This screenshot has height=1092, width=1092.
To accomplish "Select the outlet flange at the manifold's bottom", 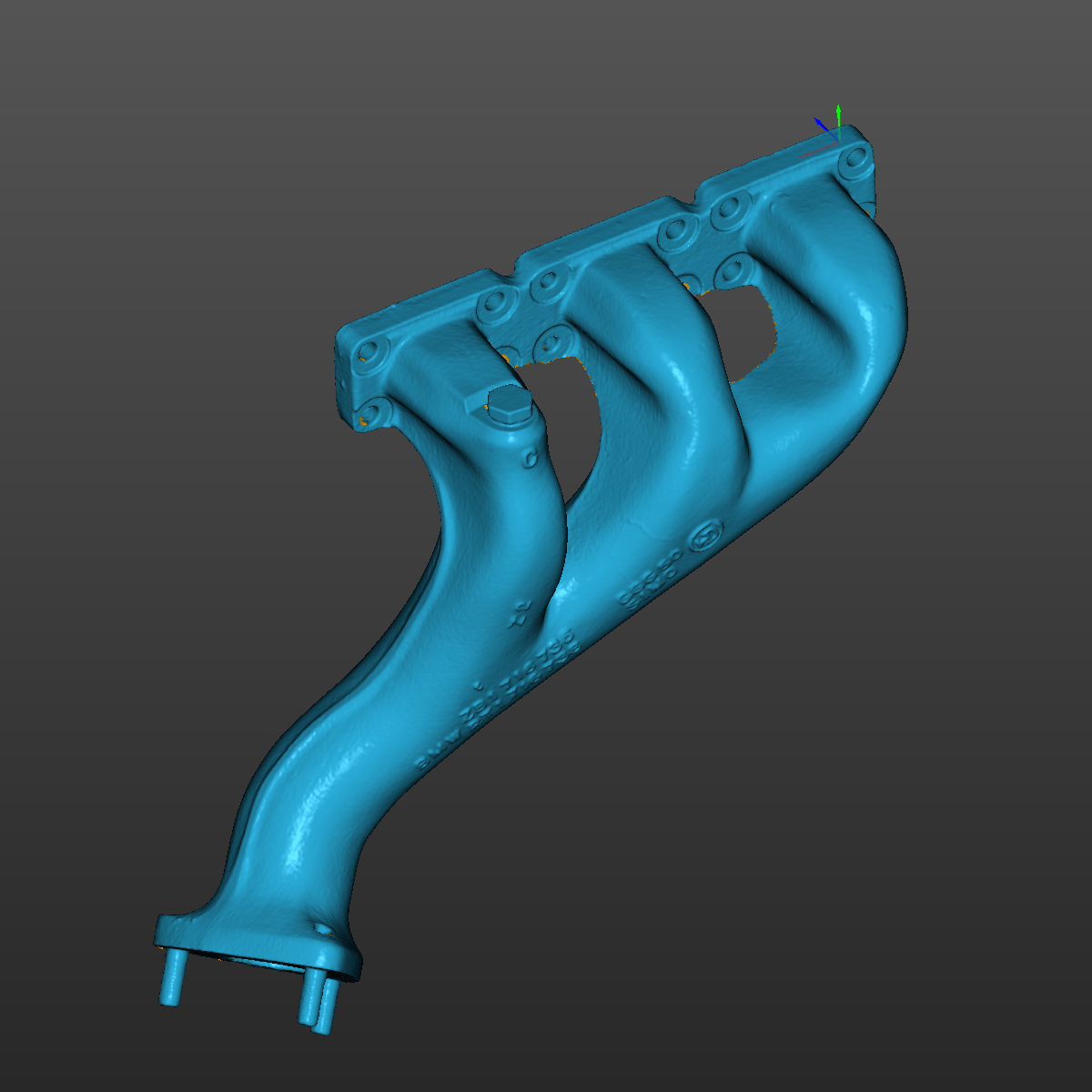I will tap(257, 947).
